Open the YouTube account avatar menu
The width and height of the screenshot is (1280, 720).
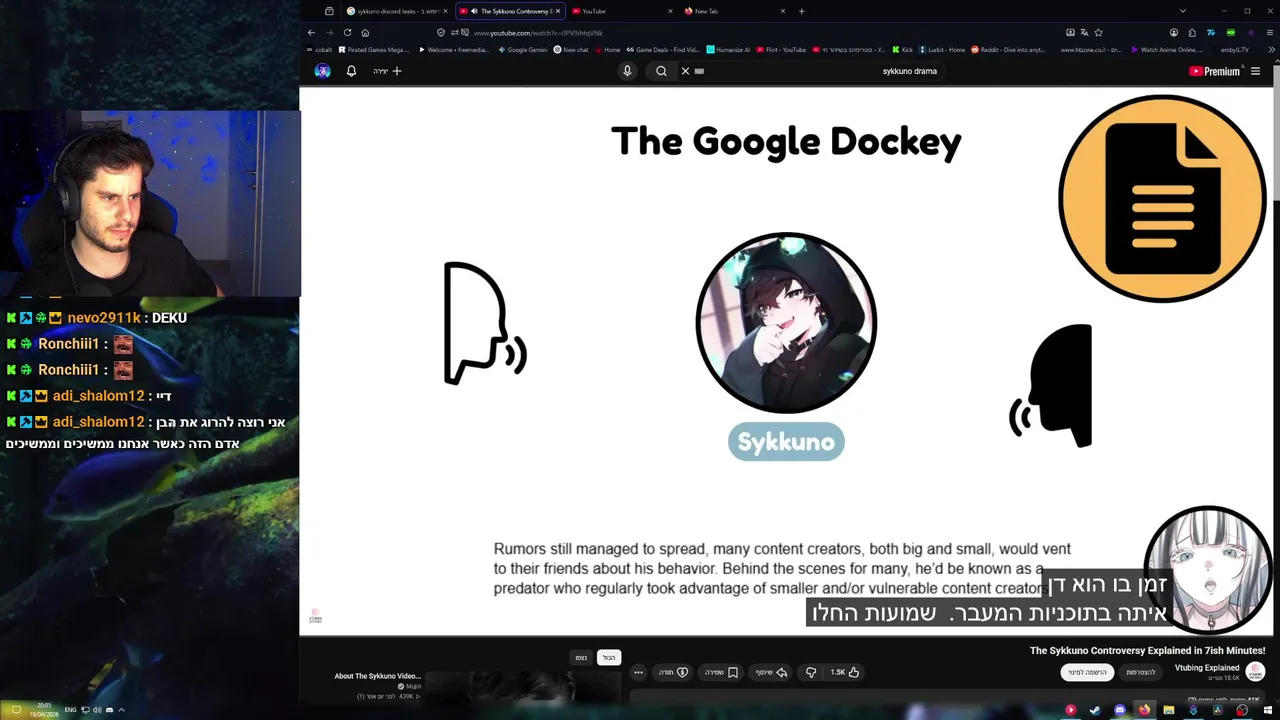322,71
